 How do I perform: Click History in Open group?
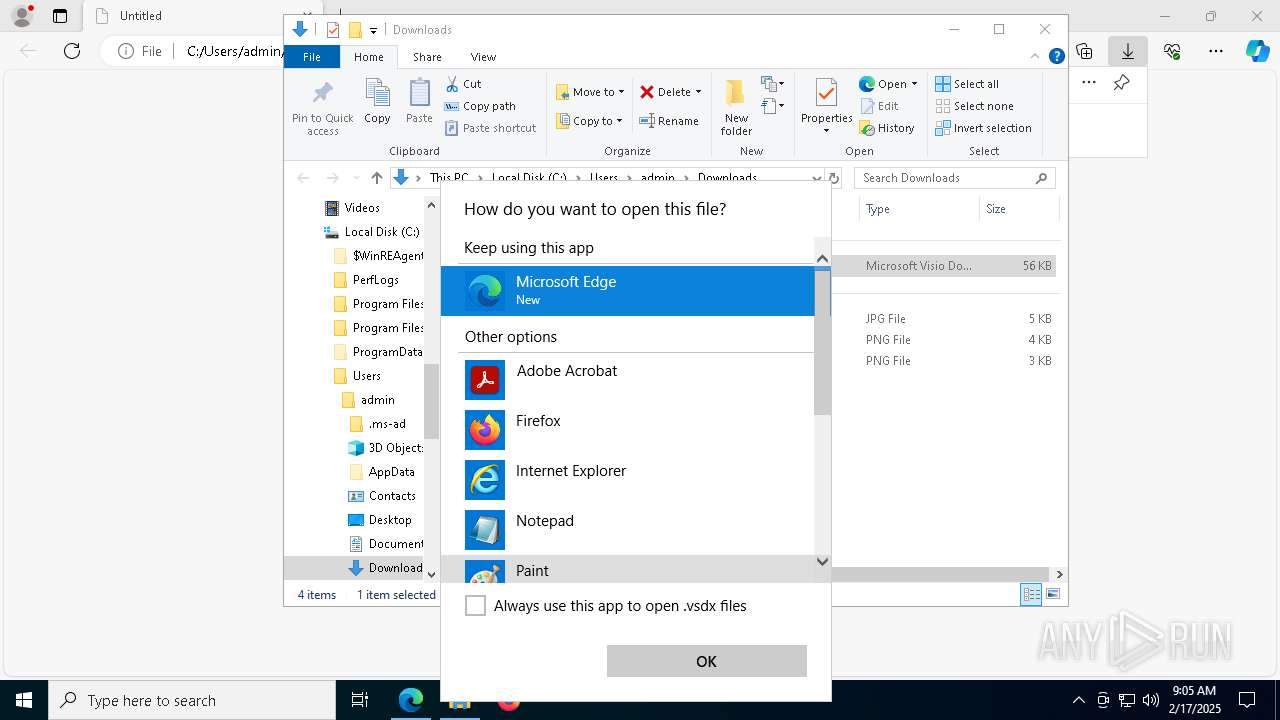[x=887, y=128]
